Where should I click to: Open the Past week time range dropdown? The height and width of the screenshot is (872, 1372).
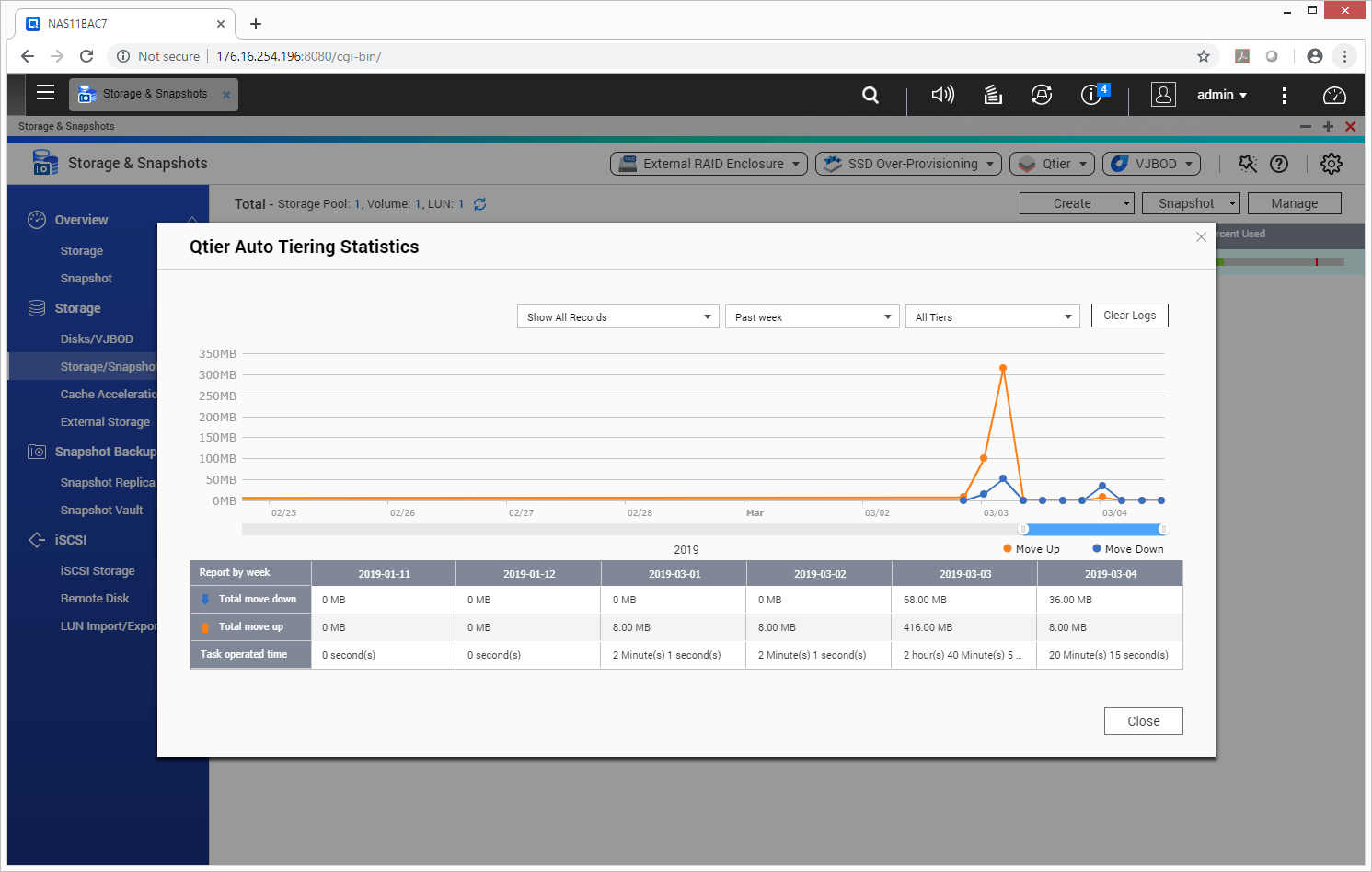813,317
